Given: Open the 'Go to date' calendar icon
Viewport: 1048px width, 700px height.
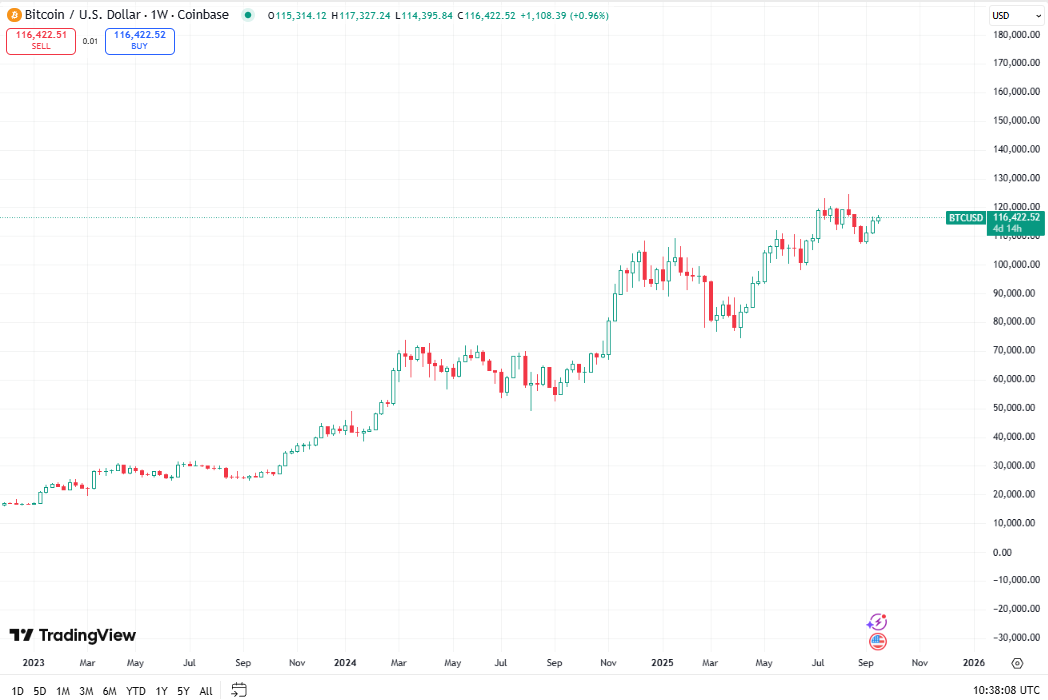Looking at the screenshot, I should point(238,690).
